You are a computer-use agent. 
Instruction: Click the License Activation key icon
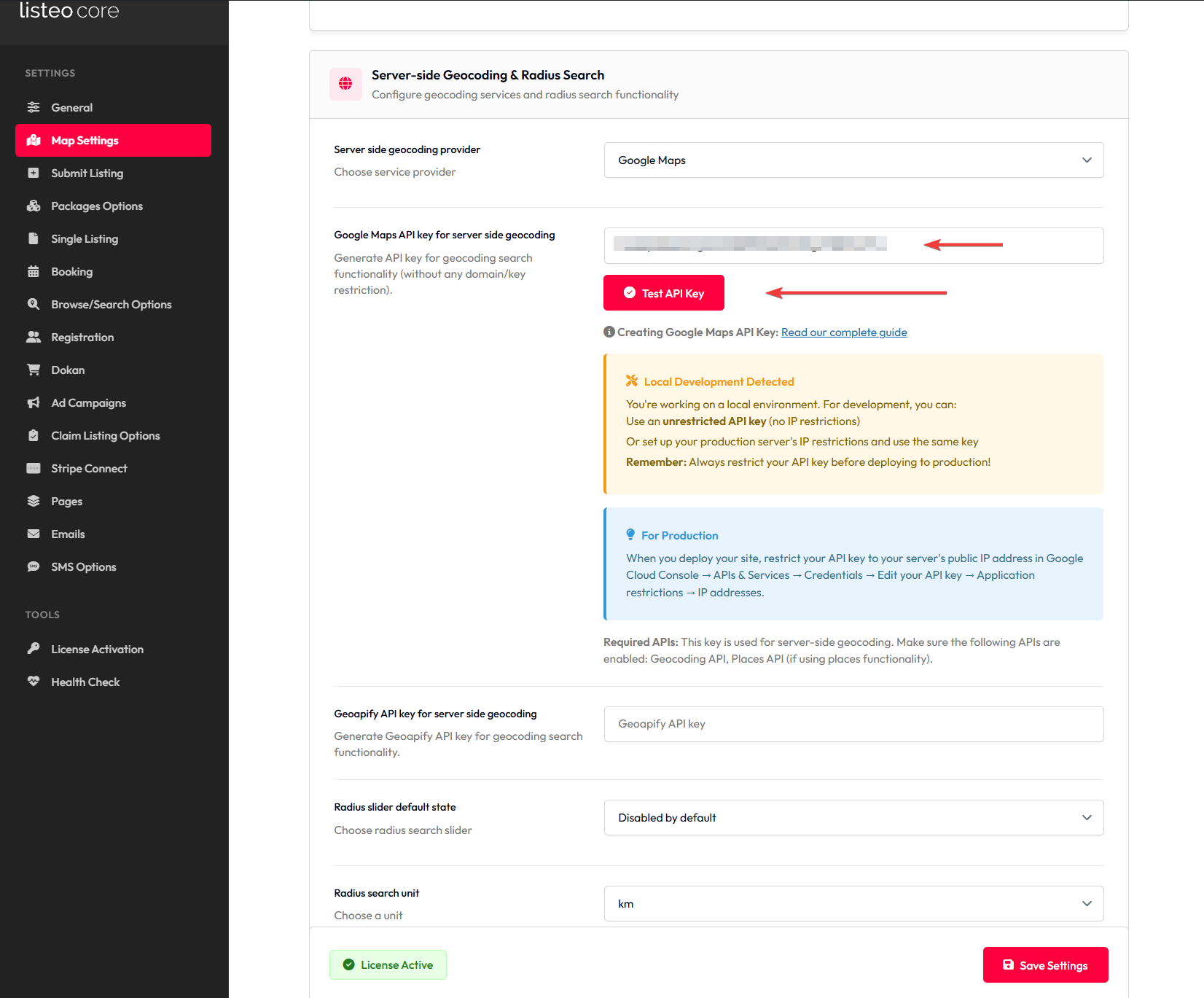(x=34, y=648)
